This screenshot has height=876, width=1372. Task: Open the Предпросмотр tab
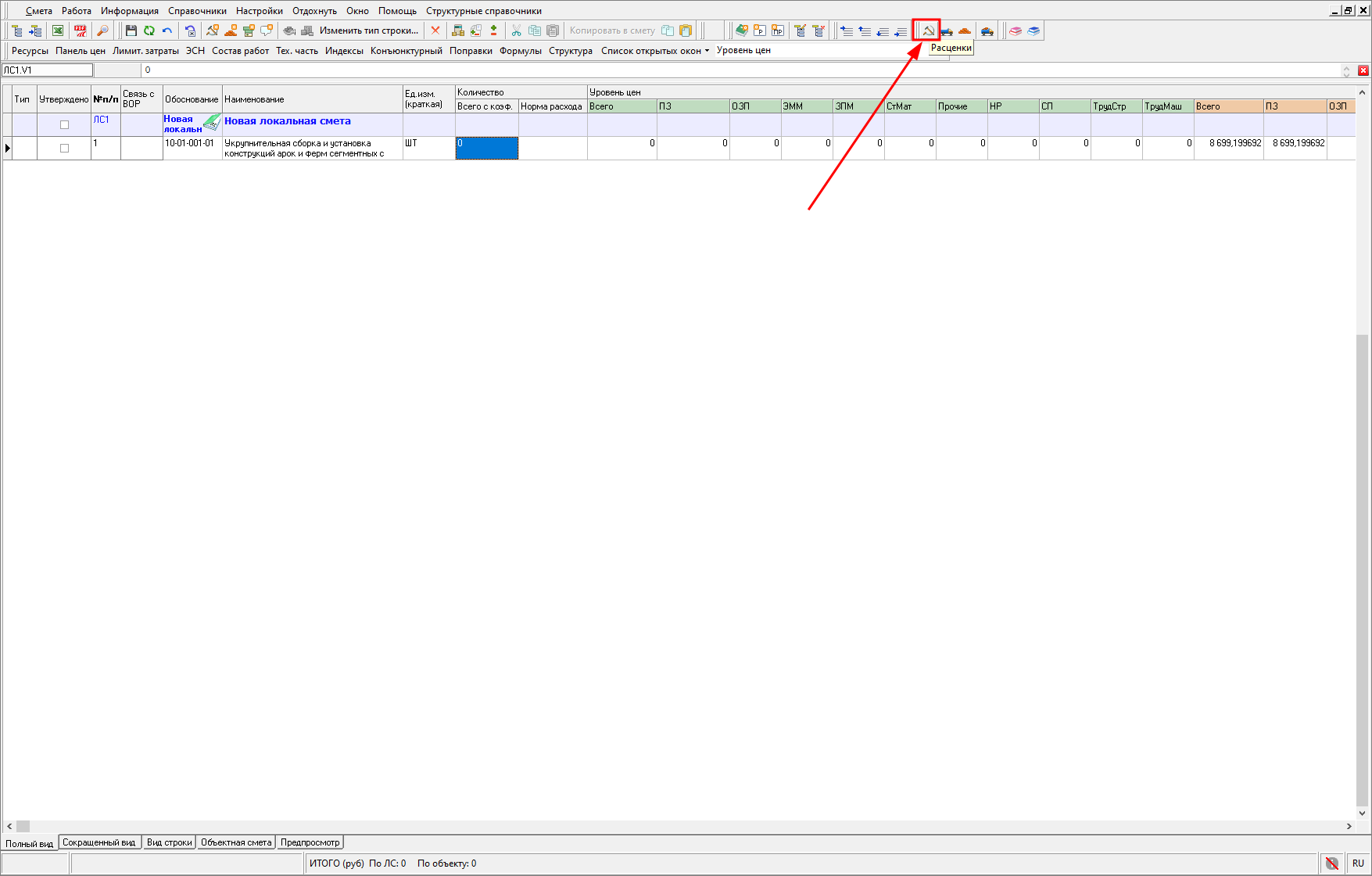tap(310, 842)
